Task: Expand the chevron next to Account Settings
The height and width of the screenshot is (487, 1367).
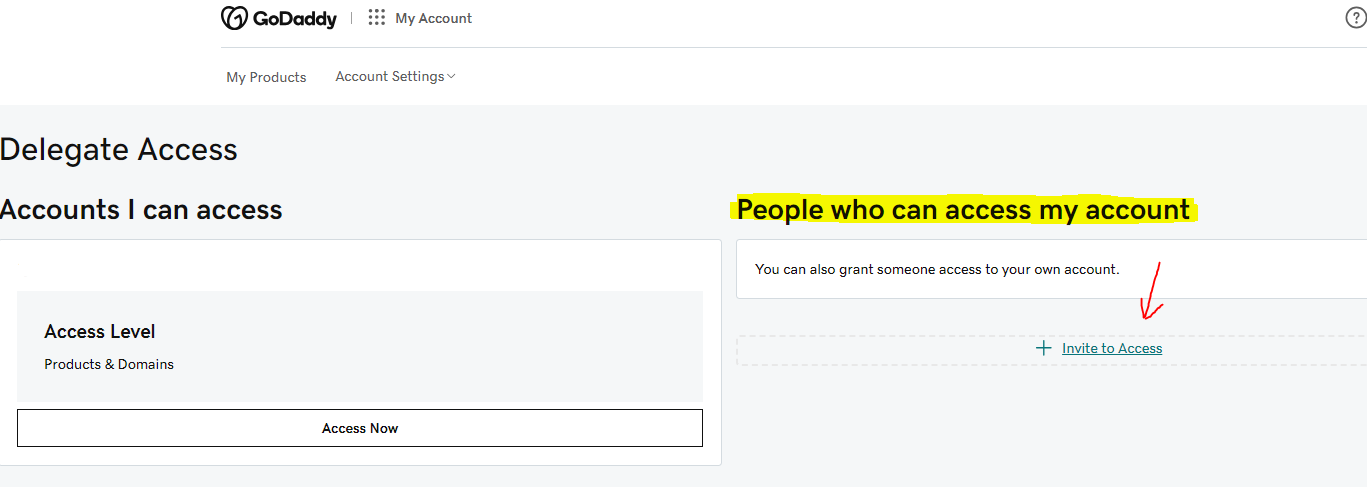Action: tap(451, 76)
